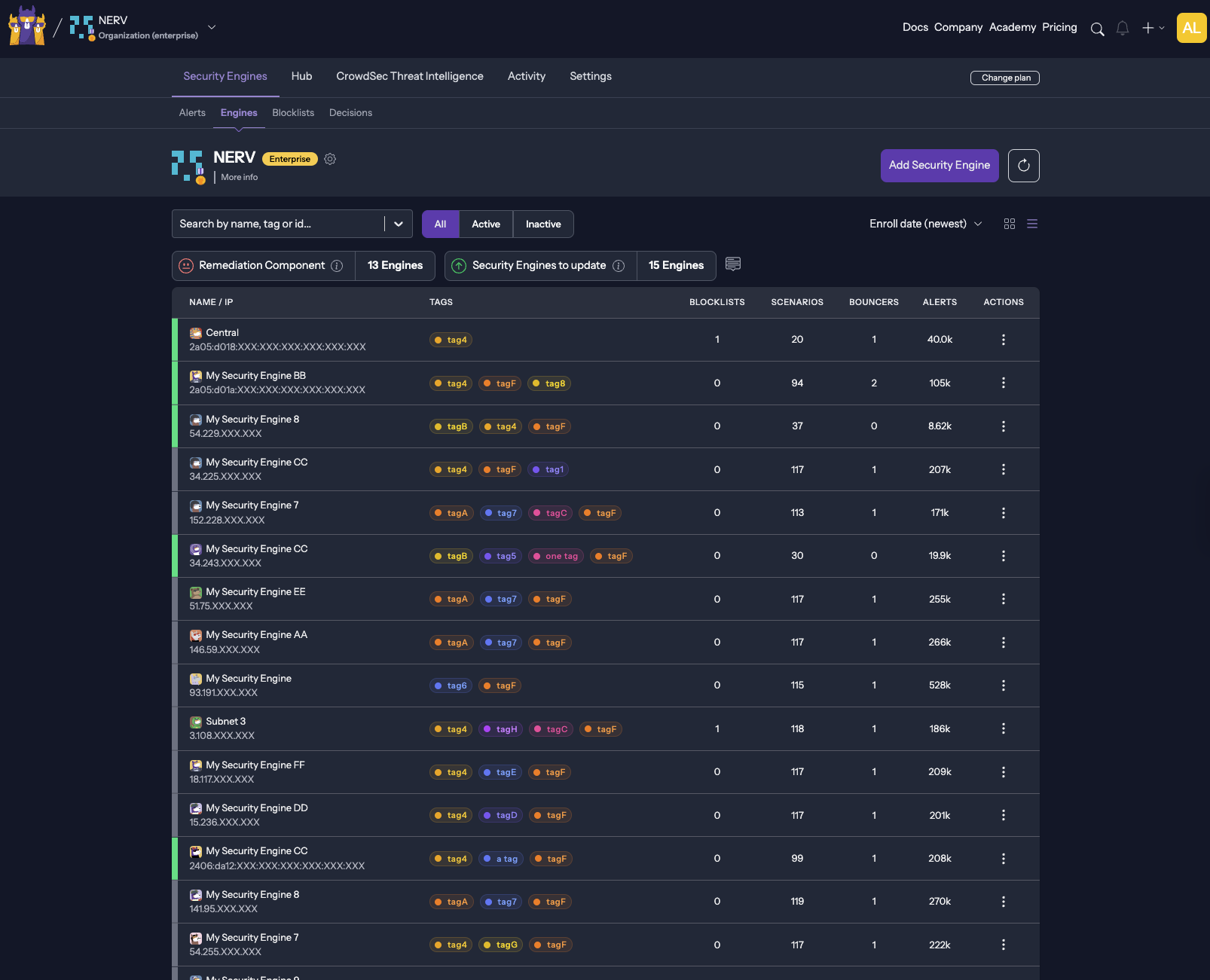This screenshot has width=1210, height=980.
Task: Open the CrowdSec Threat Intelligence tab
Action: pyautogui.click(x=409, y=76)
